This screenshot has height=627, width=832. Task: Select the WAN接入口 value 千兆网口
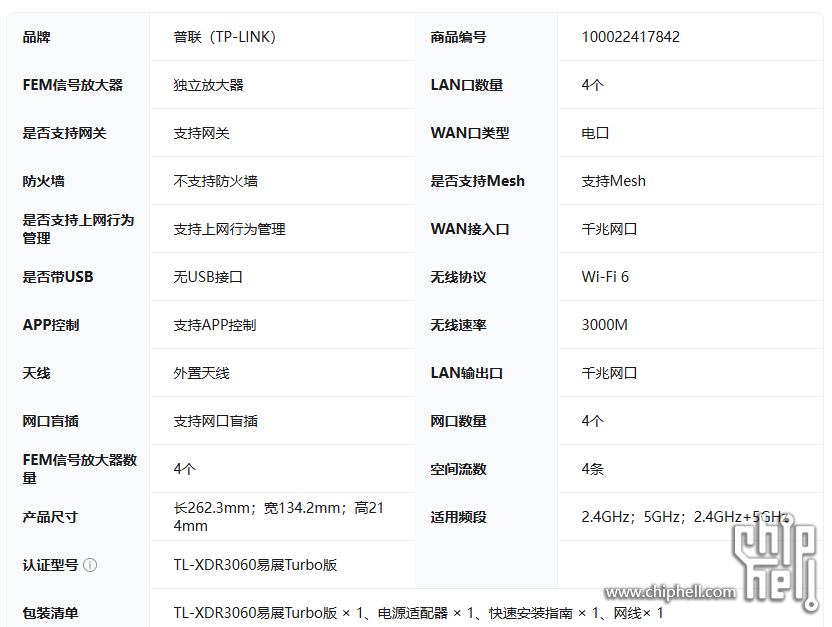609,229
